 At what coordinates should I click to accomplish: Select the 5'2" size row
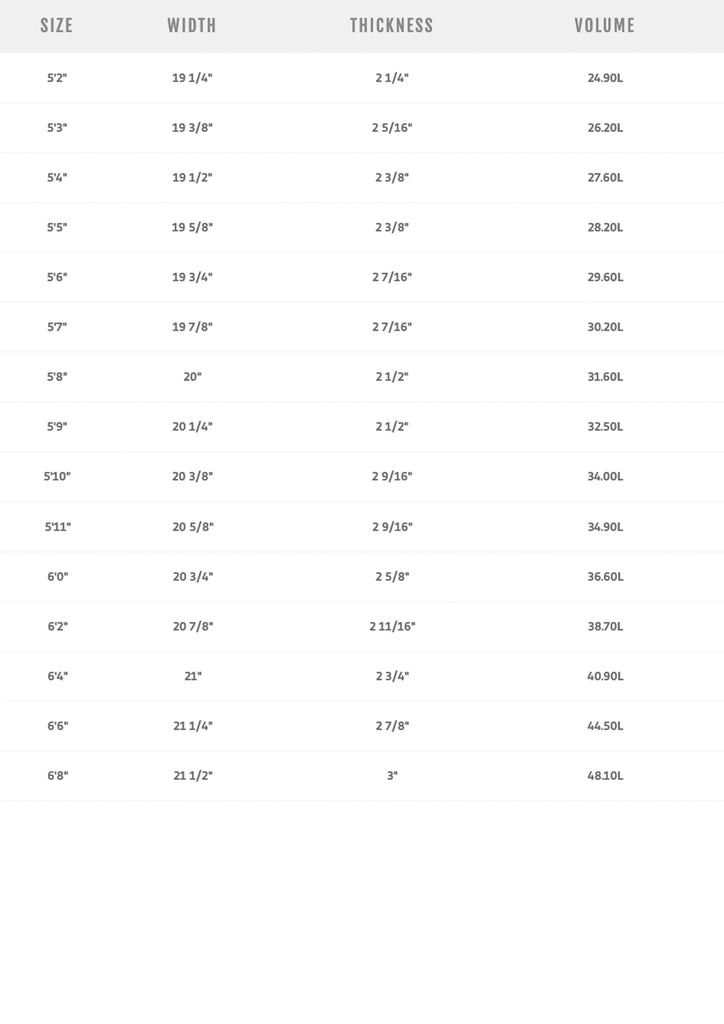pyautogui.click(x=362, y=78)
